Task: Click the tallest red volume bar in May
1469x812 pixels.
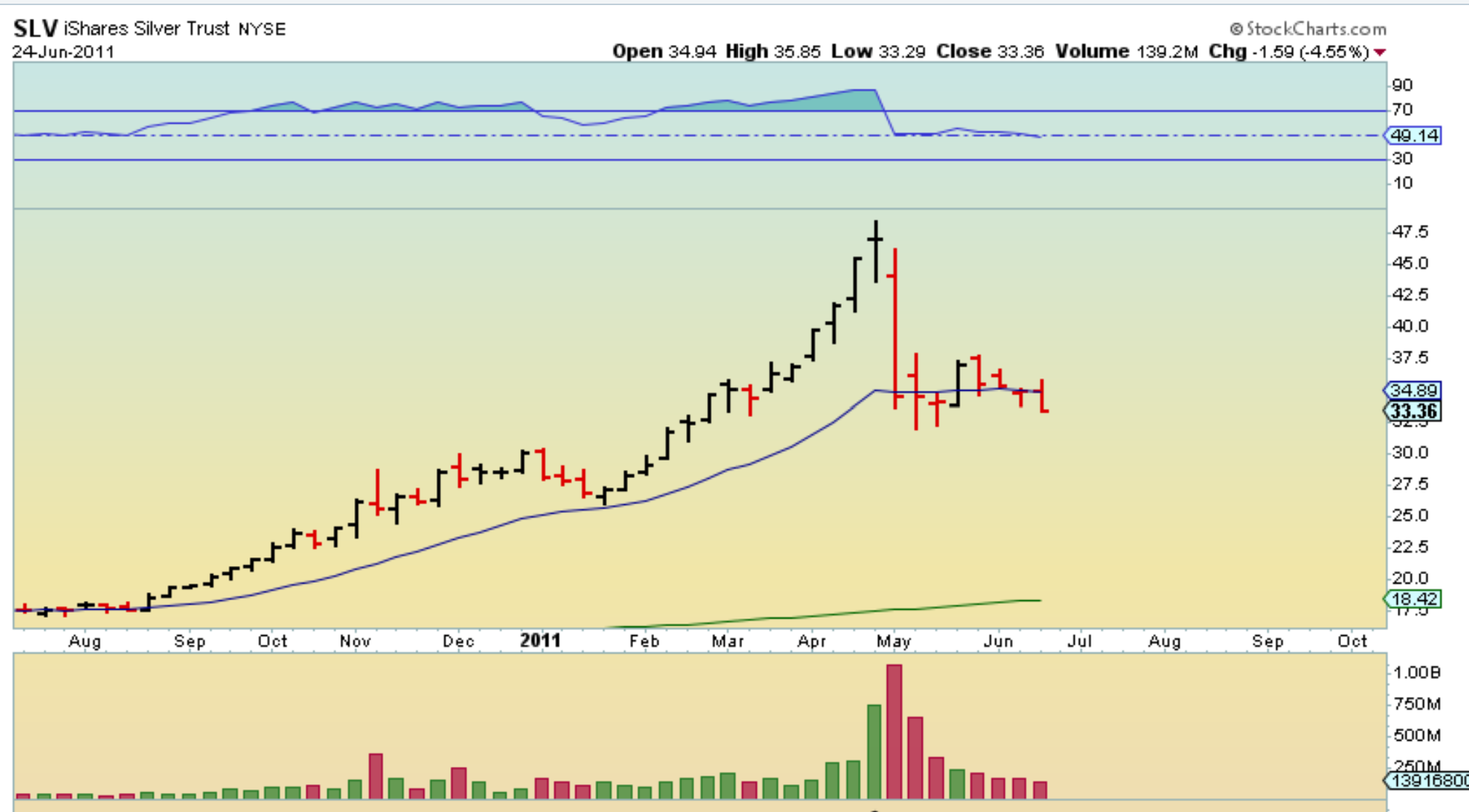Action: 894,731
